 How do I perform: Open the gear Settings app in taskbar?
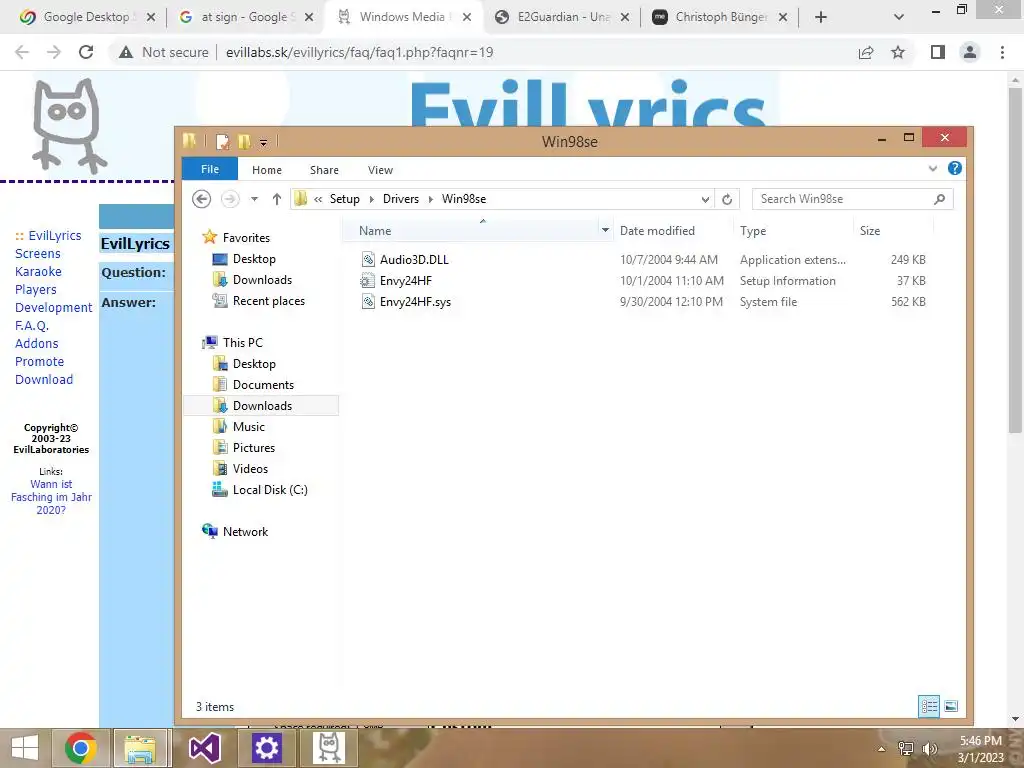(x=266, y=748)
